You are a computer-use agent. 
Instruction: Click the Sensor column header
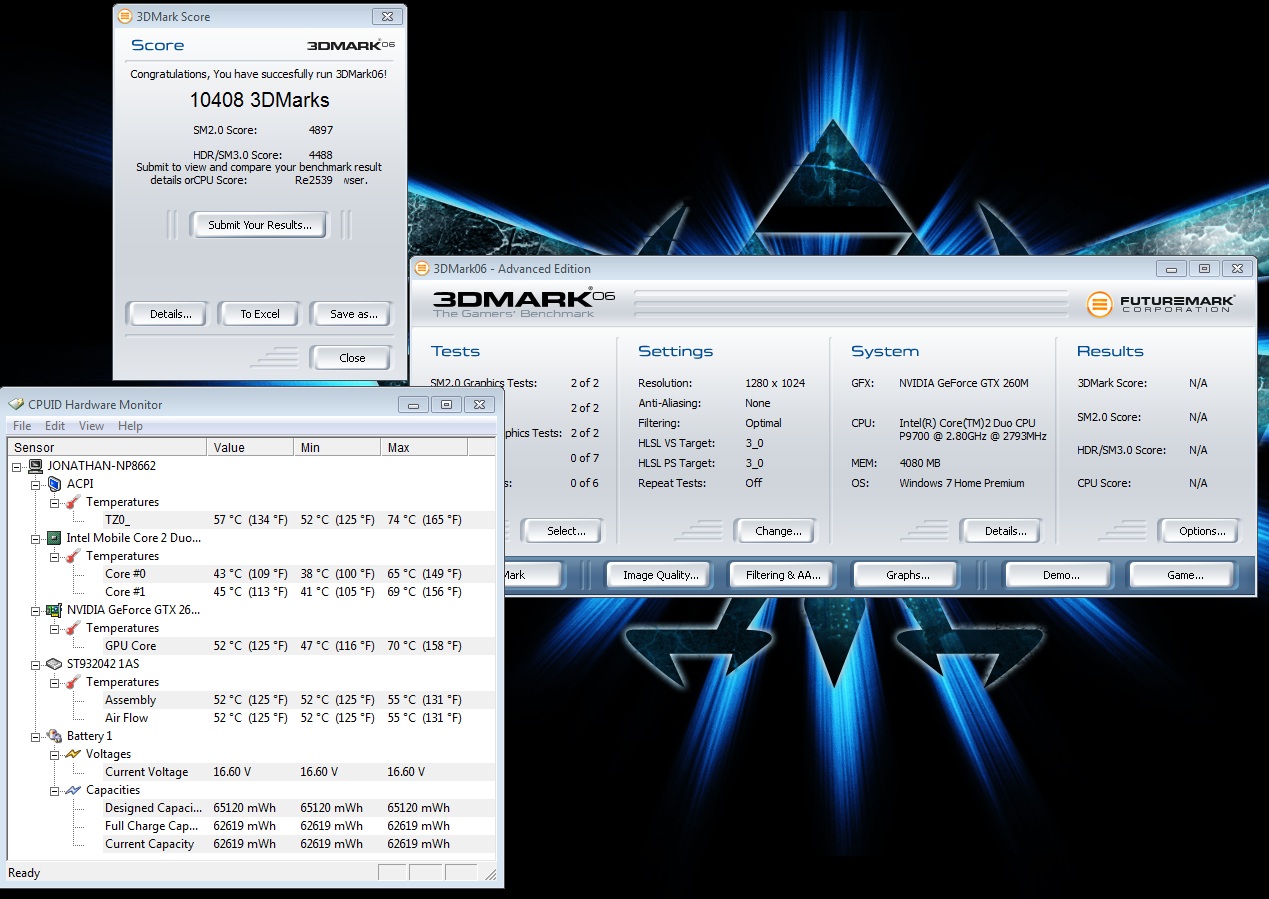tap(107, 447)
